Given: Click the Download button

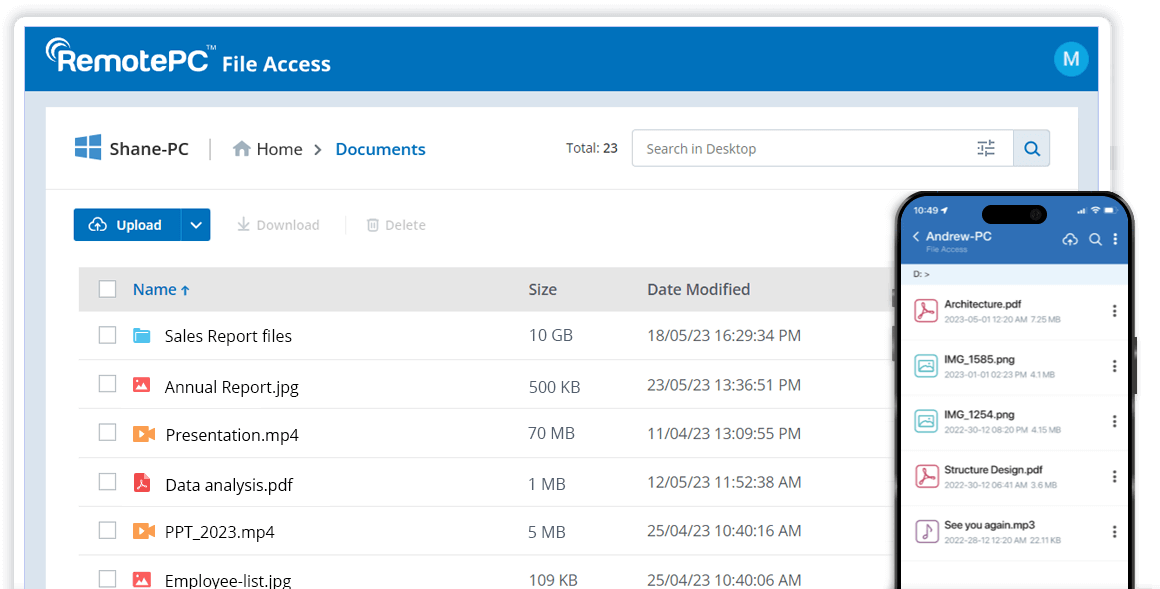Looking at the screenshot, I should 278,225.
